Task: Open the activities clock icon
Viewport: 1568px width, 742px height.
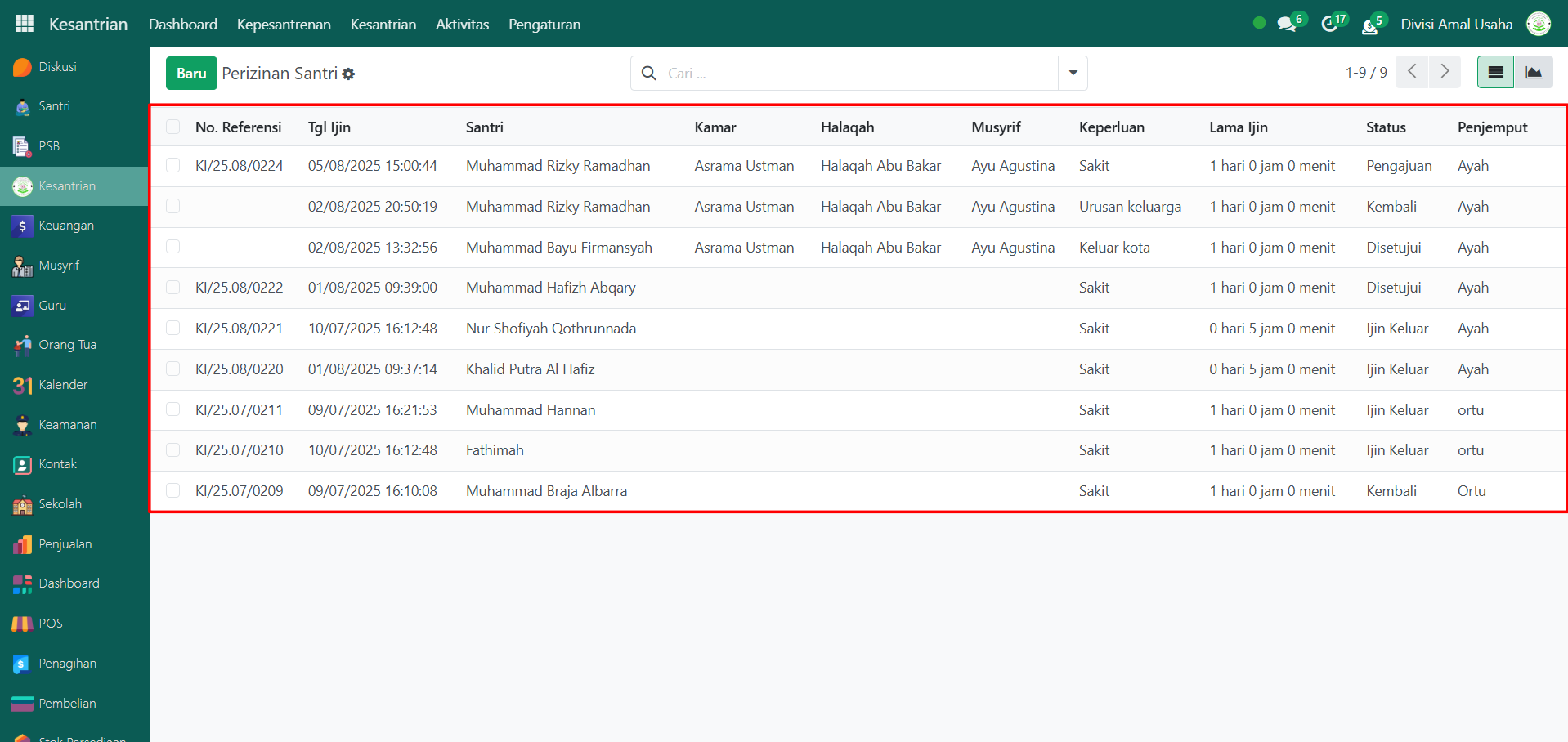Action: tap(1330, 24)
